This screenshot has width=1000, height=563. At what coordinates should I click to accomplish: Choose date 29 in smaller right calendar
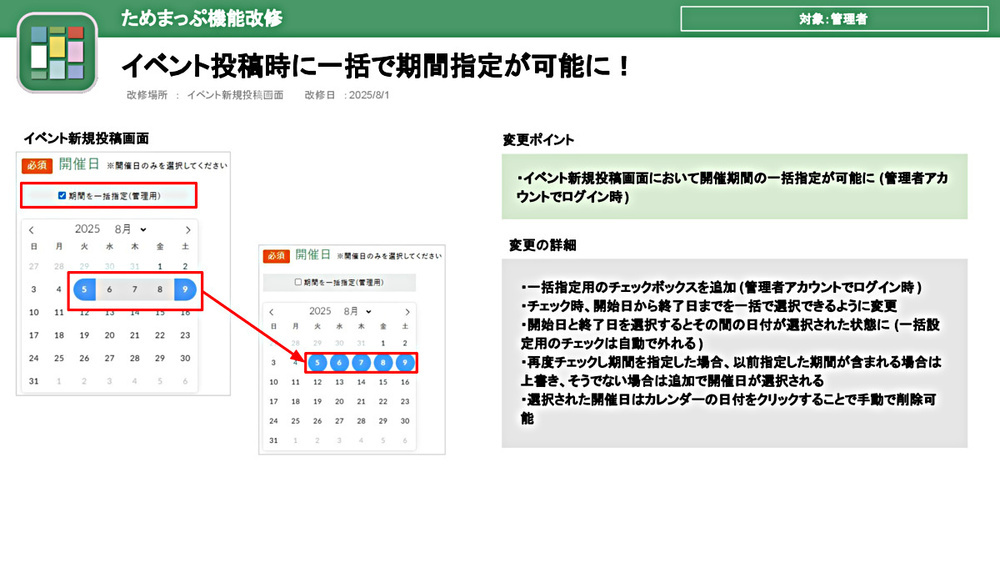click(x=383, y=421)
